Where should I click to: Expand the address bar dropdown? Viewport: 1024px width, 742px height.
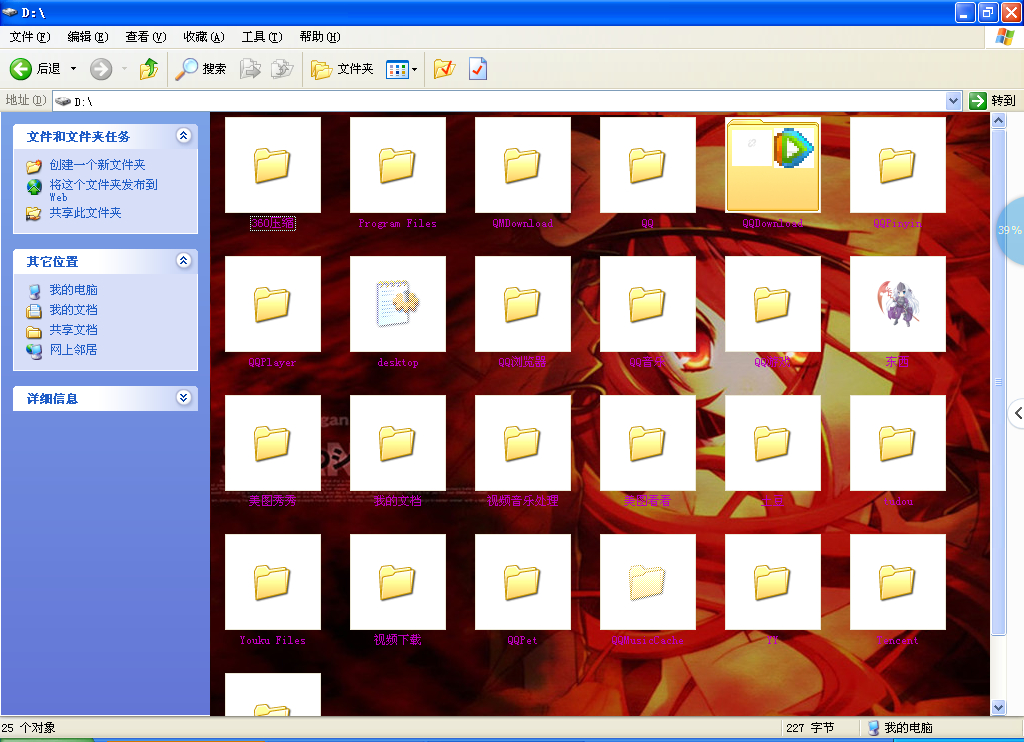(x=953, y=101)
